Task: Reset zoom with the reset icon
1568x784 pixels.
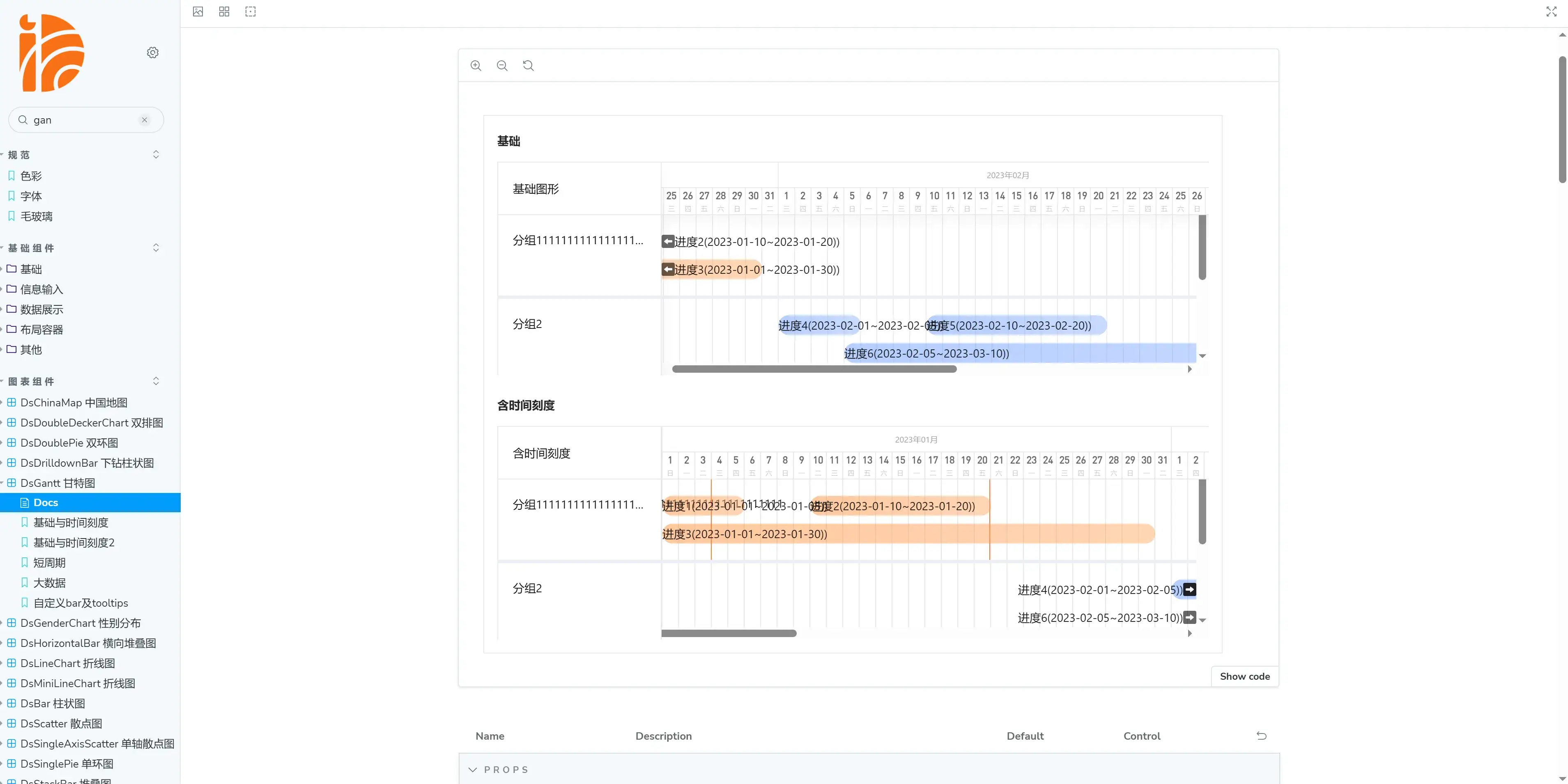Action: pos(528,66)
